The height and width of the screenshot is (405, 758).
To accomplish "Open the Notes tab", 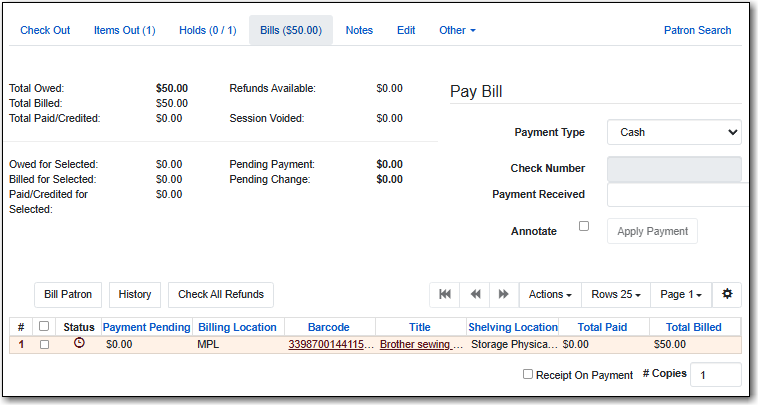I will pos(359,30).
